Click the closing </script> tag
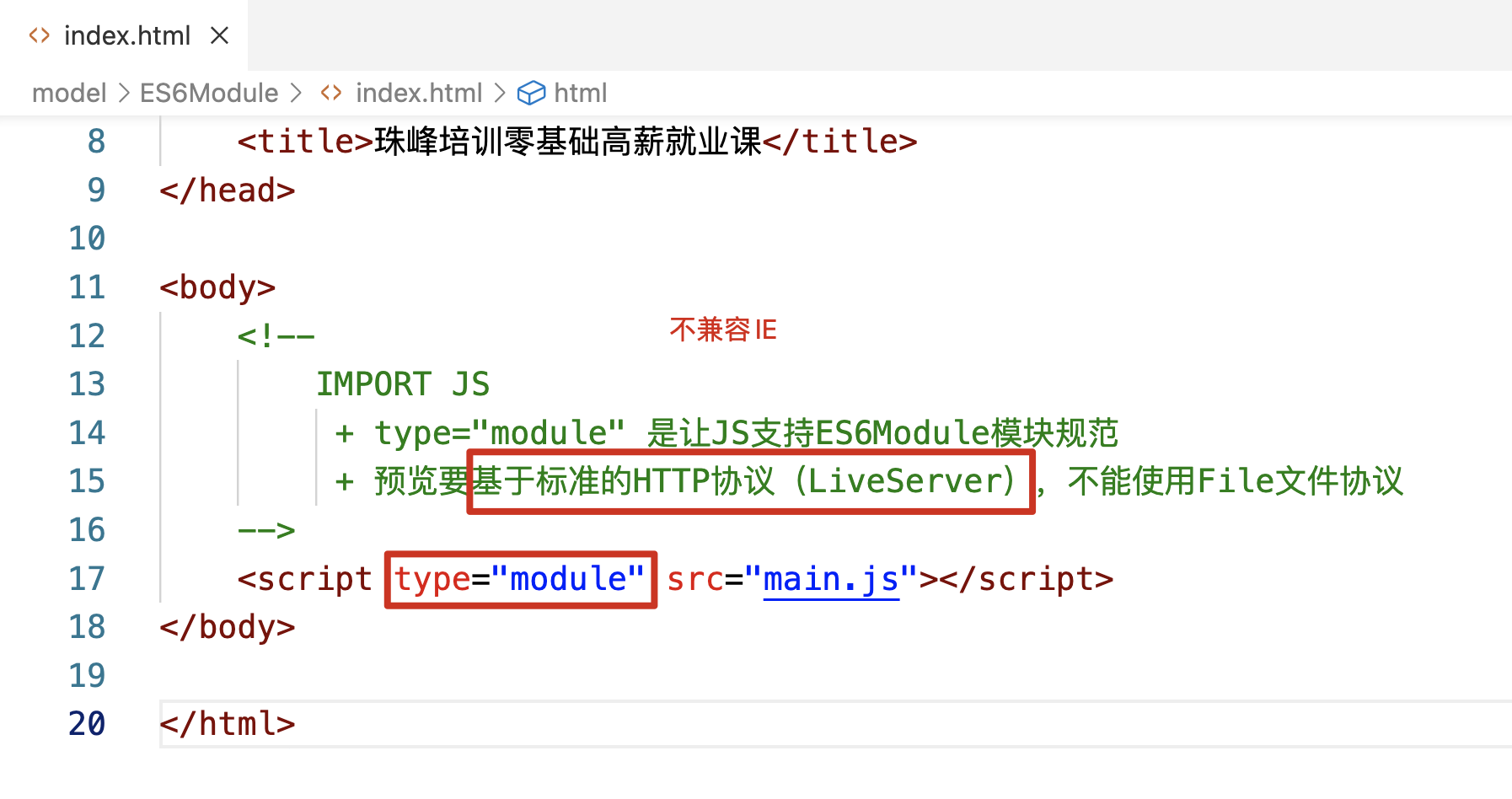The width and height of the screenshot is (1512, 799). [1027, 579]
